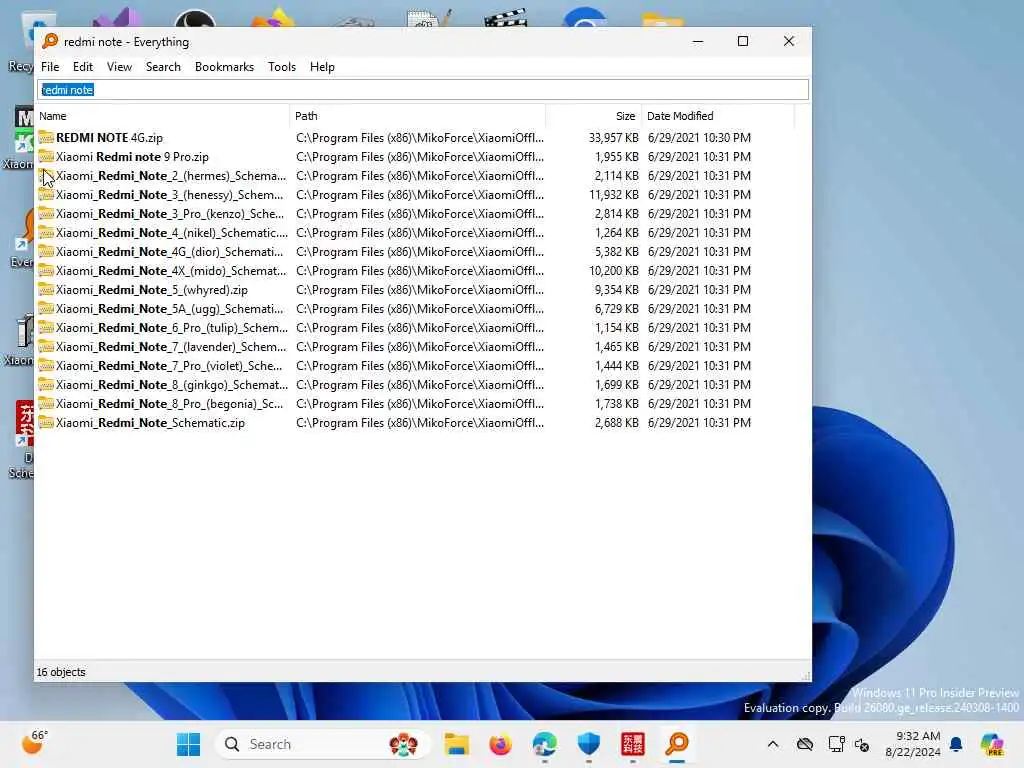
Task: Select Xiaomi_Redmi_Note_5_(whyred).zip file name
Action: pyautogui.click(x=152, y=289)
